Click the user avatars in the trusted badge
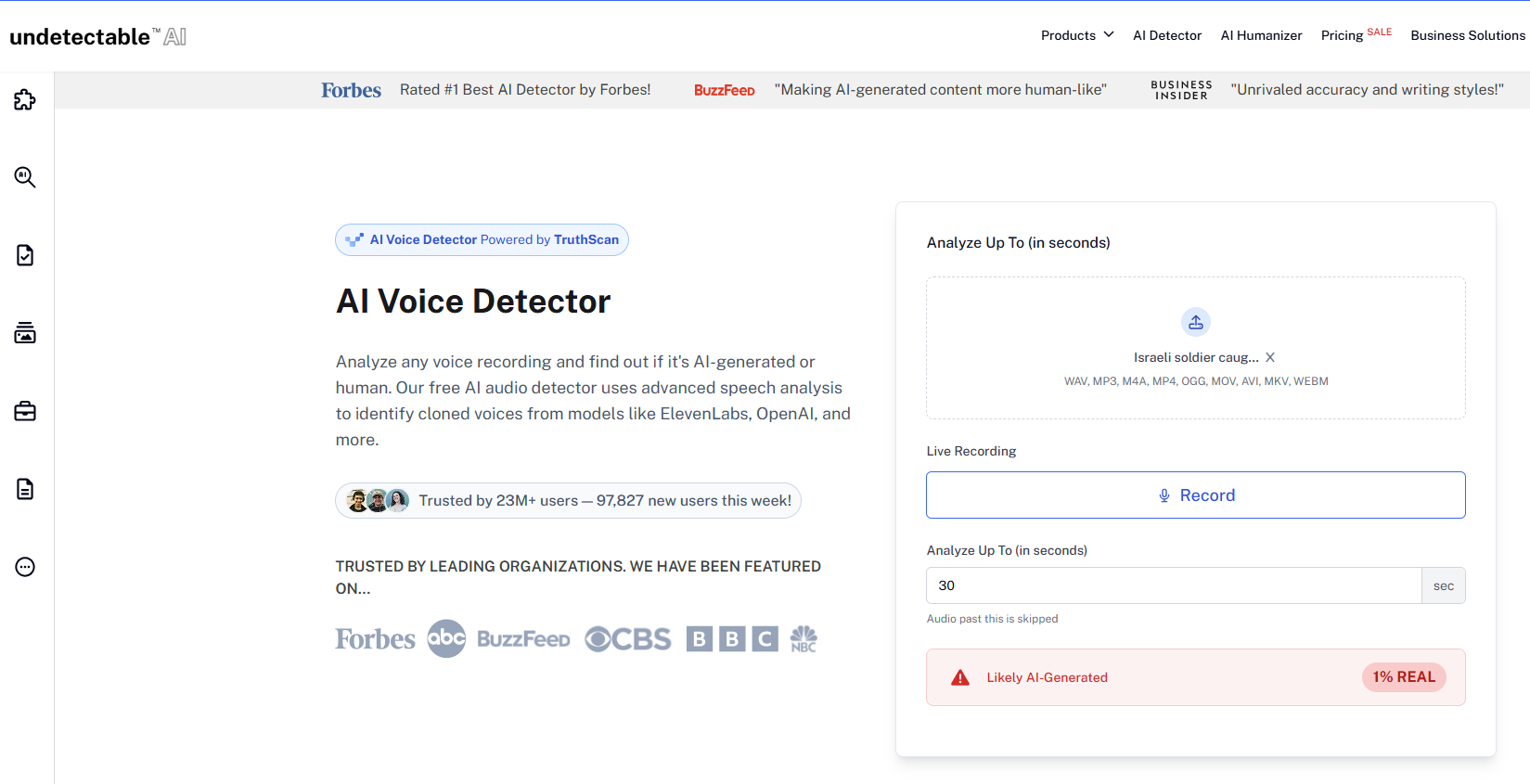 (x=378, y=501)
